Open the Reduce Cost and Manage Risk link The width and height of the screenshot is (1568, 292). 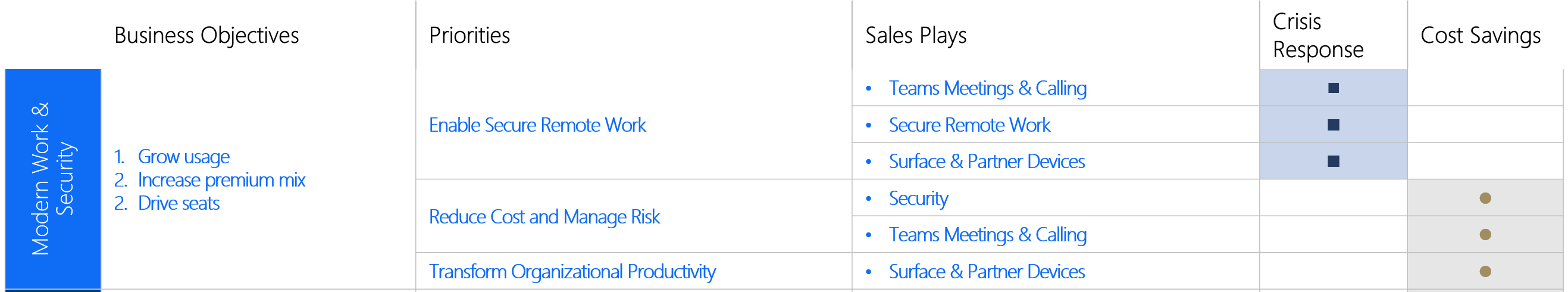click(x=544, y=216)
